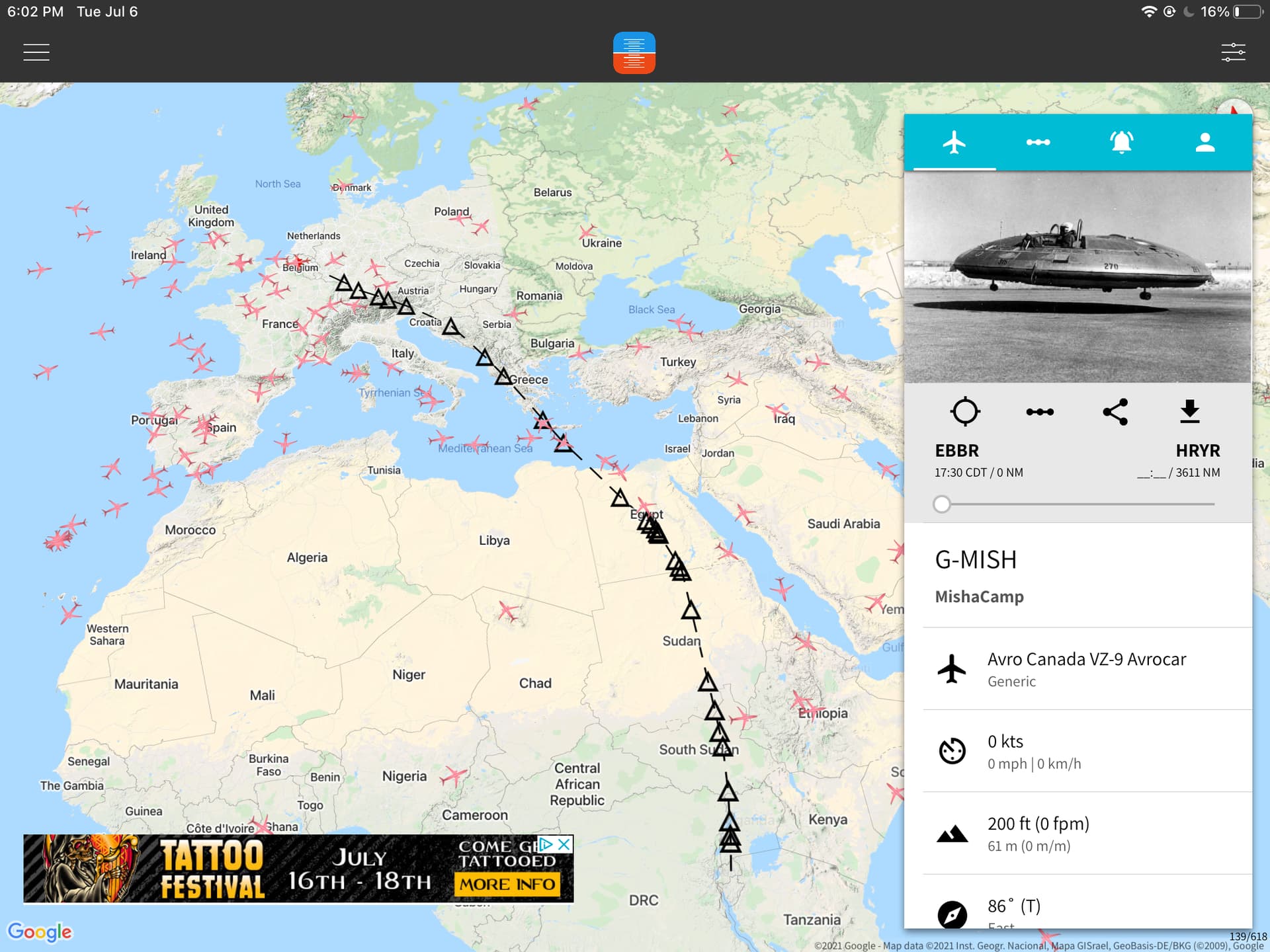Click the waypoint triangle near Croatia
The width and height of the screenshot is (1270, 952).
[x=451, y=327]
